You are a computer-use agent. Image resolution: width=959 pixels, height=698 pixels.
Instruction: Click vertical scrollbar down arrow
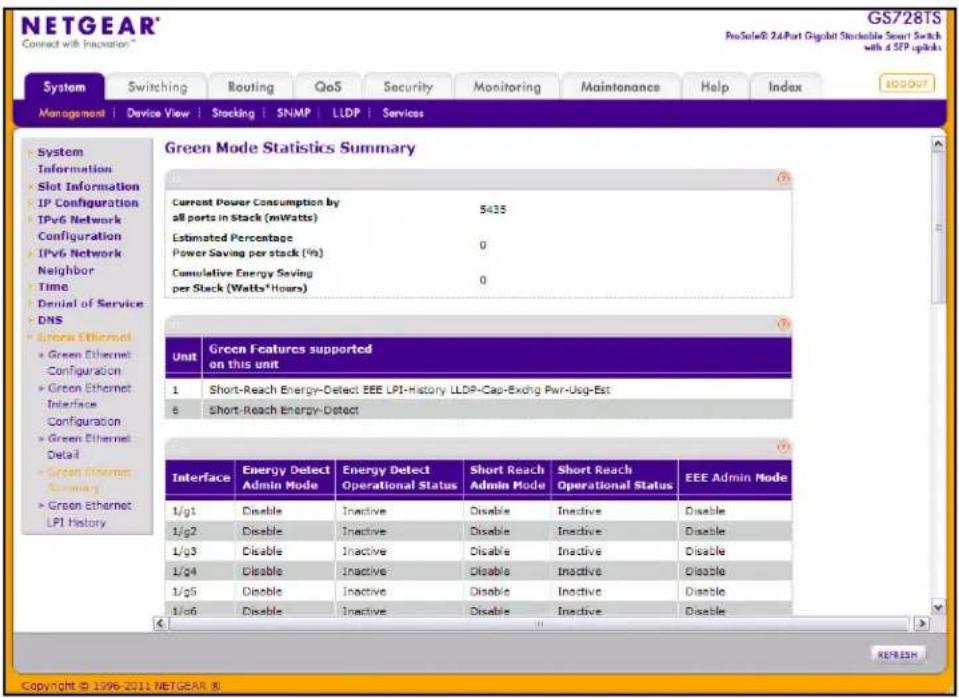click(x=938, y=607)
